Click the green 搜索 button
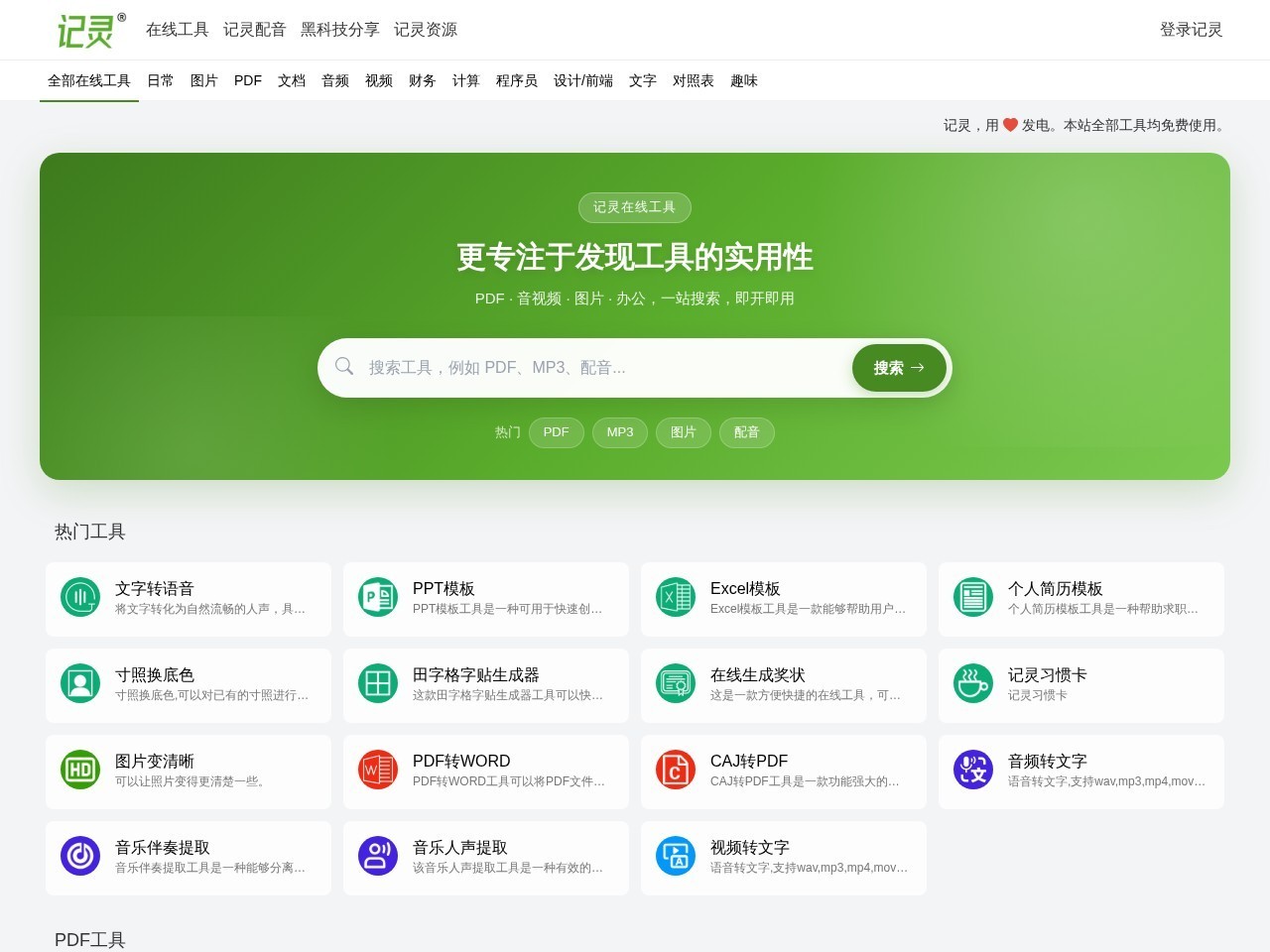The height and width of the screenshot is (952, 1270). click(x=899, y=368)
